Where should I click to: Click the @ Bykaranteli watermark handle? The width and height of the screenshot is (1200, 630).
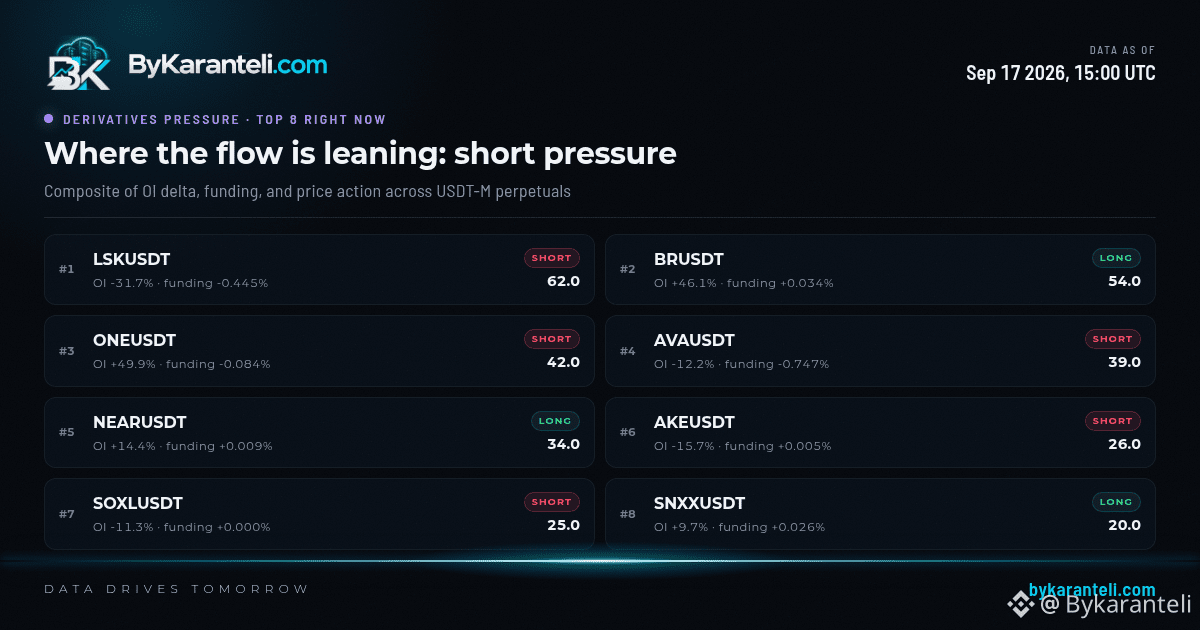pyautogui.click(x=1115, y=604)
